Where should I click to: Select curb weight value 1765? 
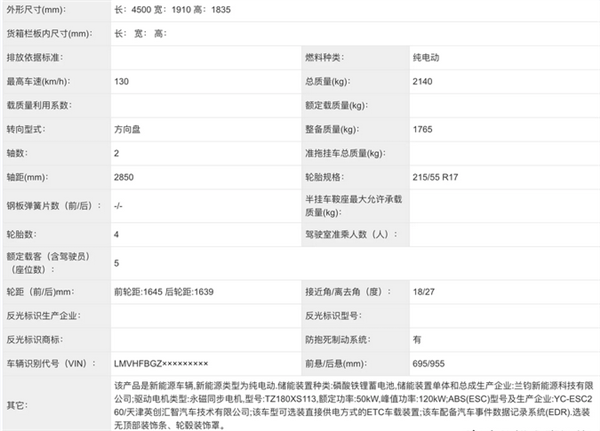[422, 129]
